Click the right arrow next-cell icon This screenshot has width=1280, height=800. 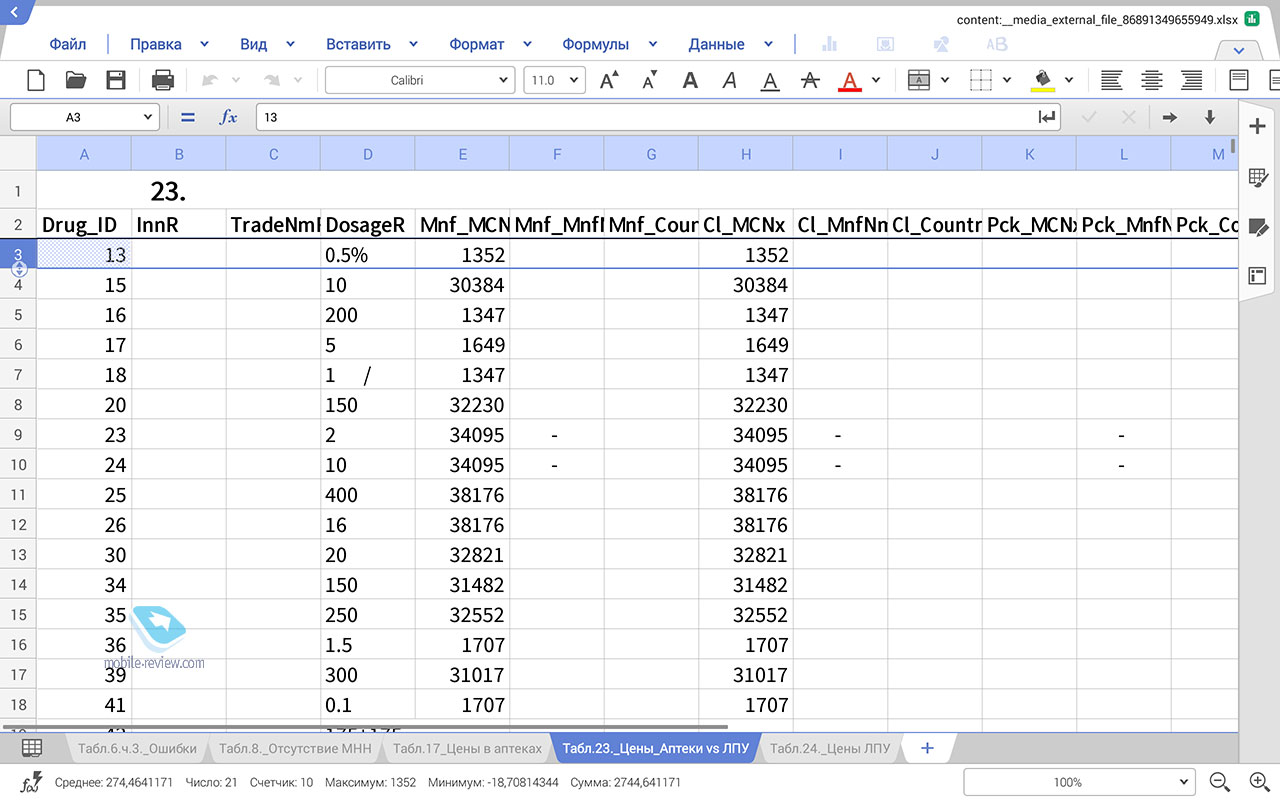[x=1169, y=117]
